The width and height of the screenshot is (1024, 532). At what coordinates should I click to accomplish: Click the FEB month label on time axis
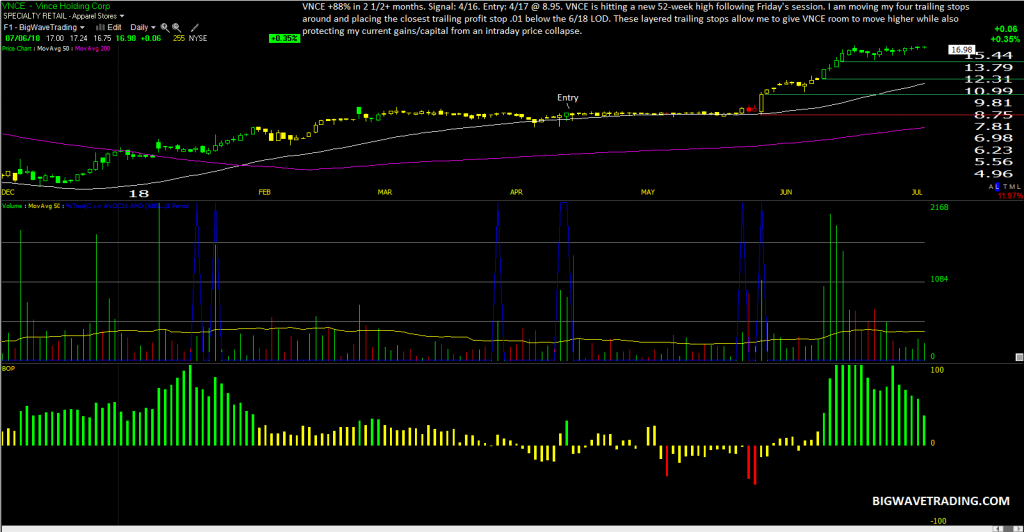(264, 192)
